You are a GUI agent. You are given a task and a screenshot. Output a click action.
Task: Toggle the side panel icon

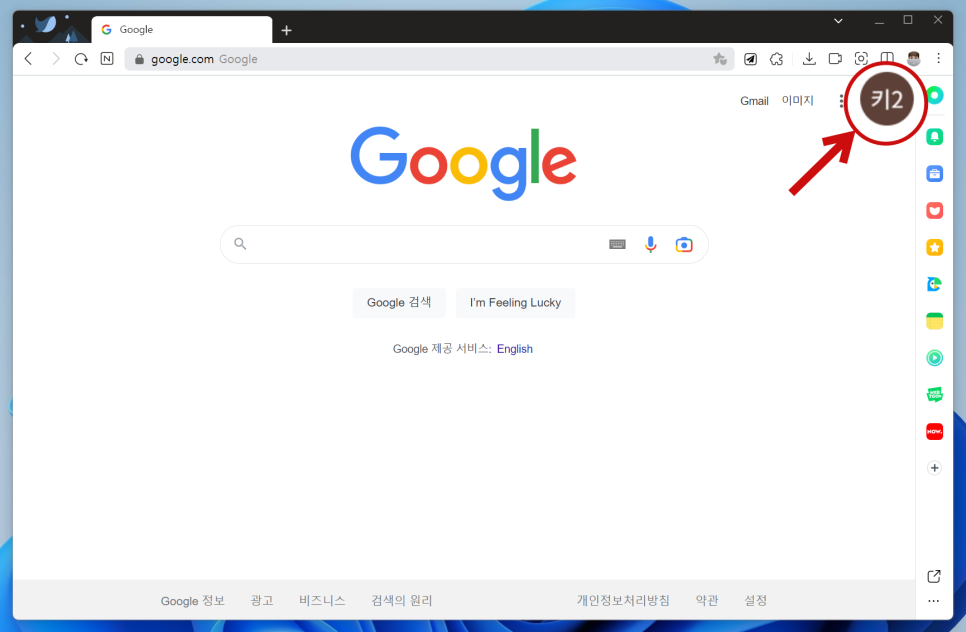pos(887,59)
